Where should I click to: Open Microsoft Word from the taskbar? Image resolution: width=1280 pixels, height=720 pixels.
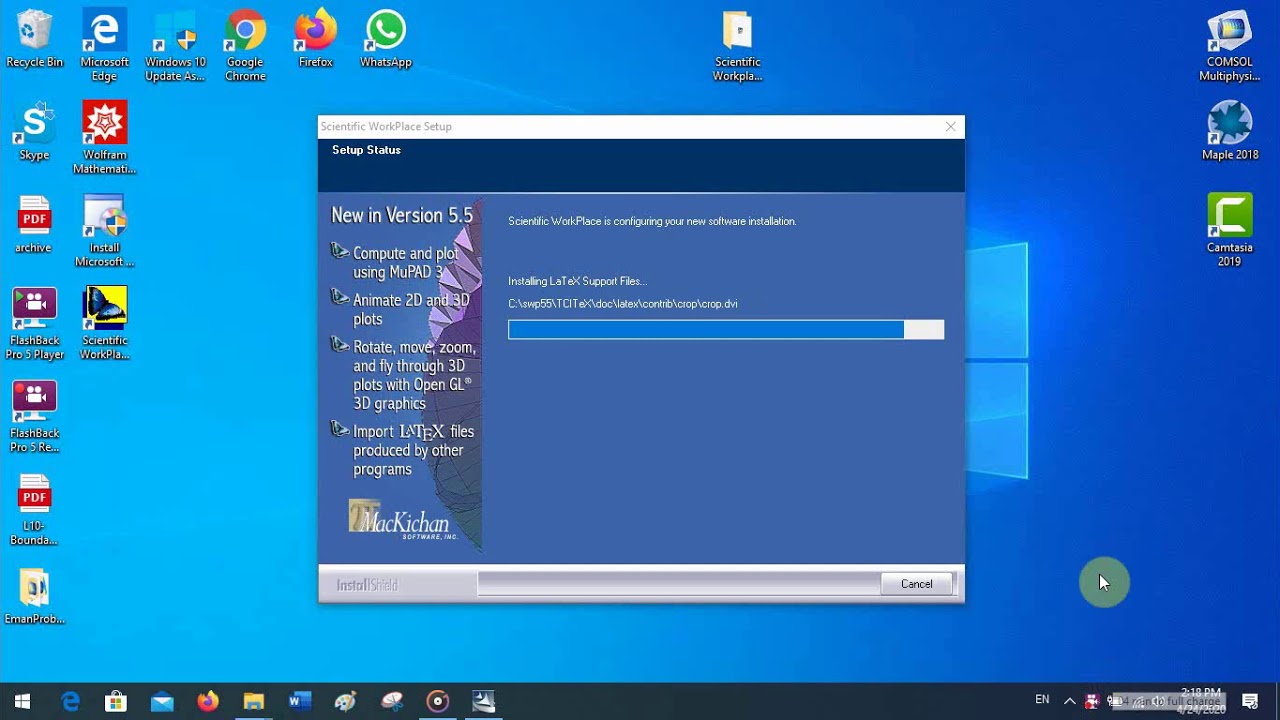(300, 701)
